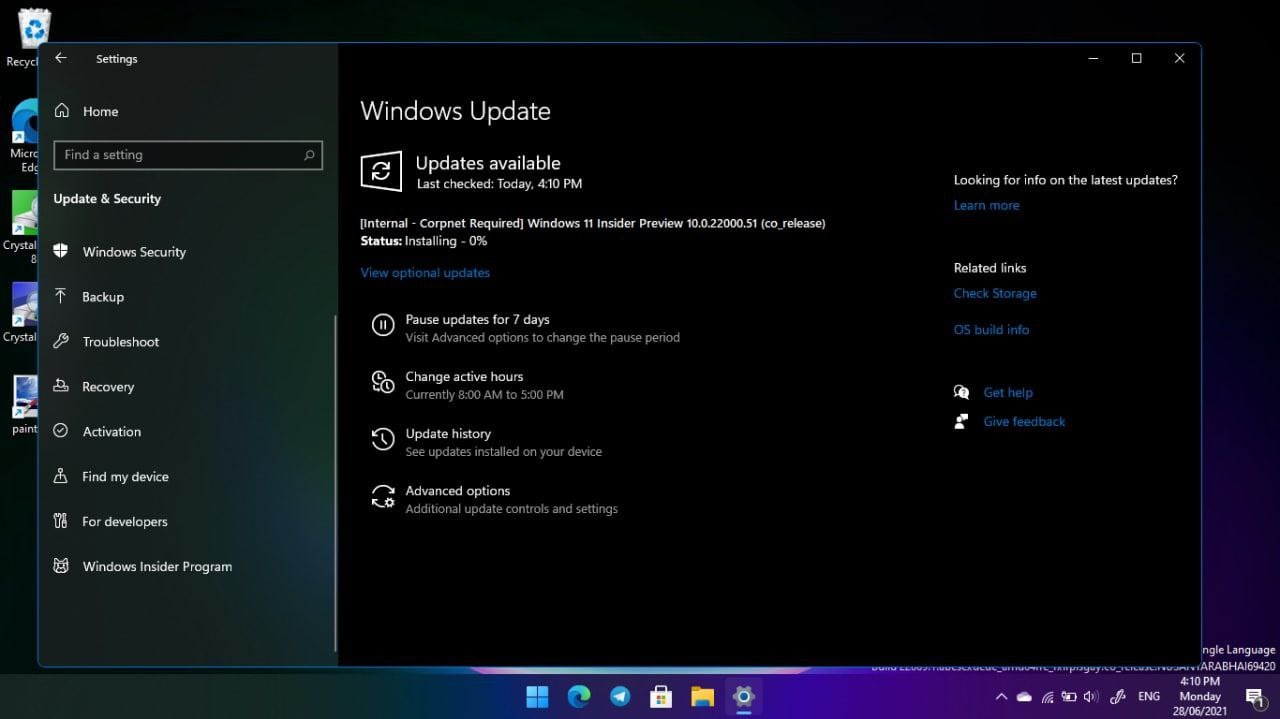
Task: Click the sidebar vertical scrollbar
Action: coord(335,483)
